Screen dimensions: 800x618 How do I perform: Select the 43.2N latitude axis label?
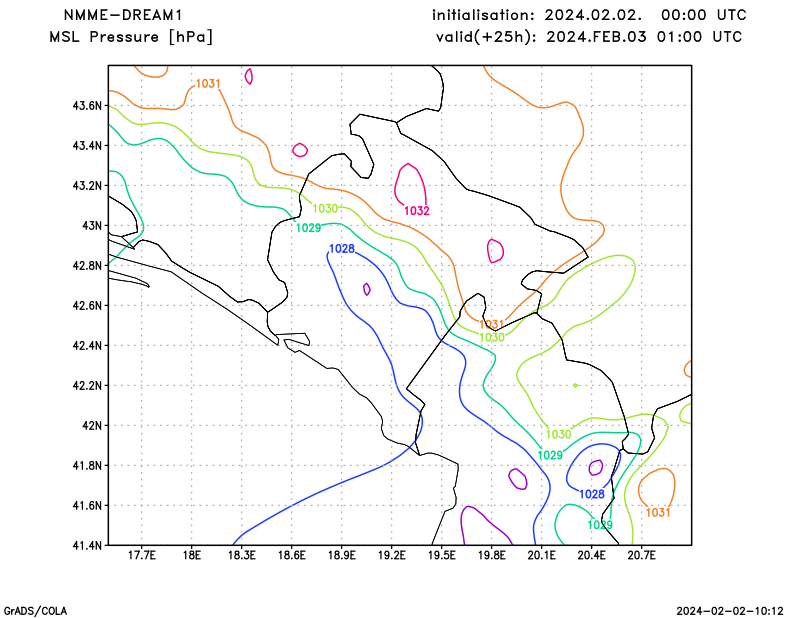[87, 186]
